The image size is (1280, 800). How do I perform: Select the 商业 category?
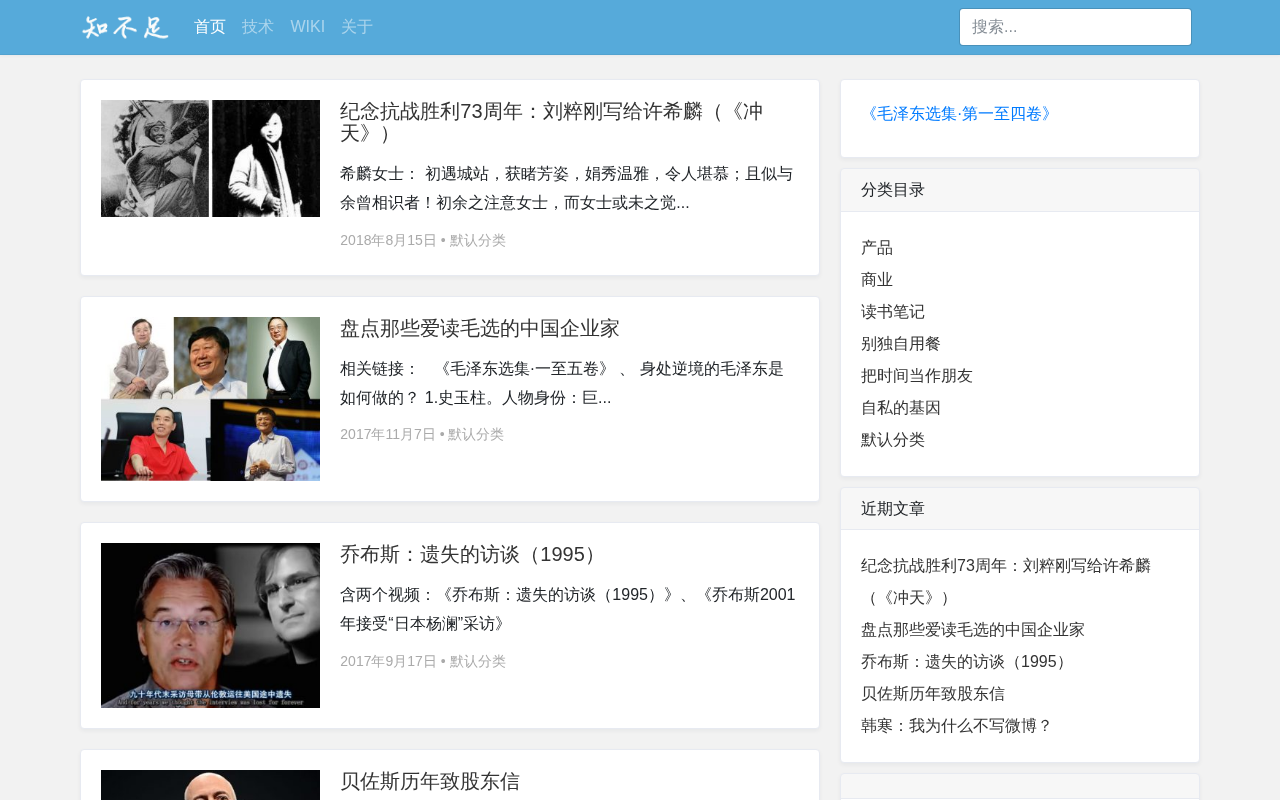click(x=877, y=280)
